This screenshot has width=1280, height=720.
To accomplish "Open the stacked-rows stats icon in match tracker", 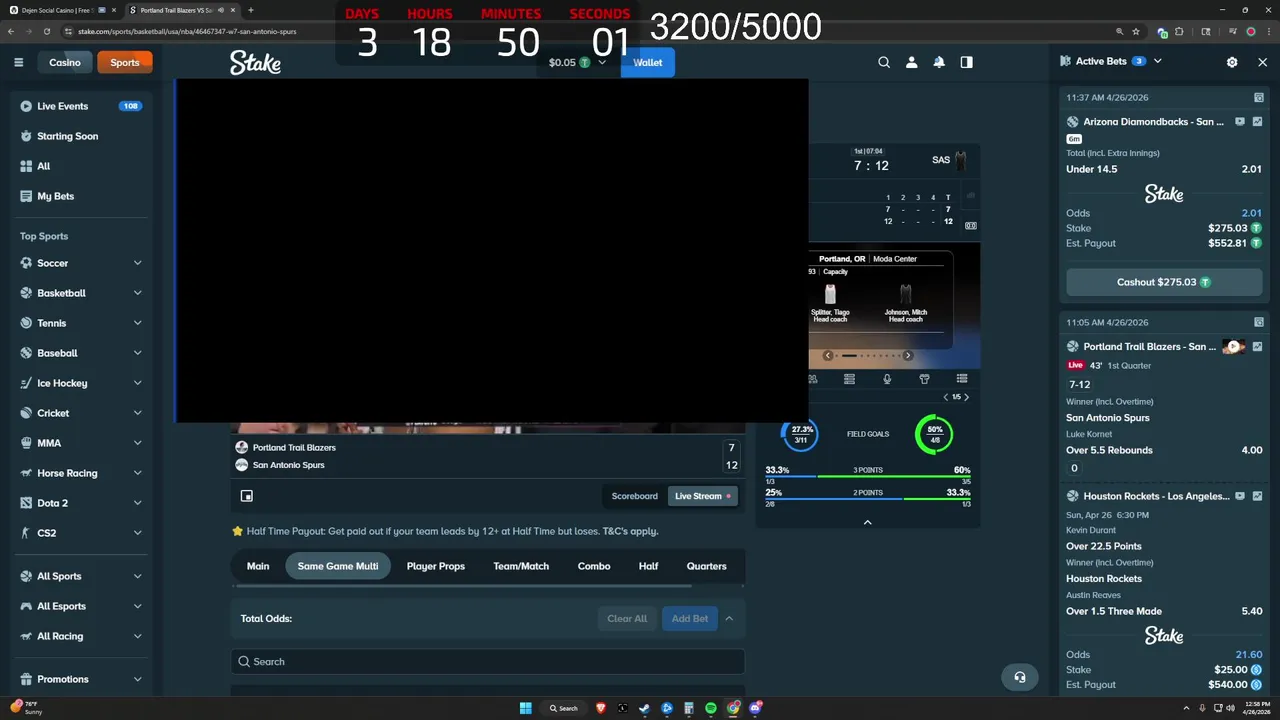I will tap(849, 379).
